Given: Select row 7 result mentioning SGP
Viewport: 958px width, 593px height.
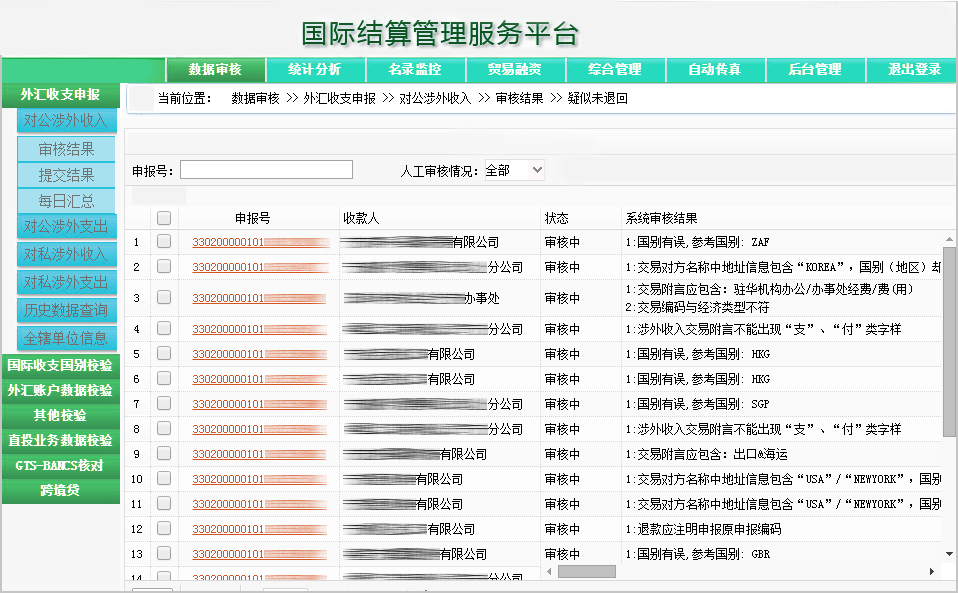Looking at the screenshot, I should click(697, 404).
